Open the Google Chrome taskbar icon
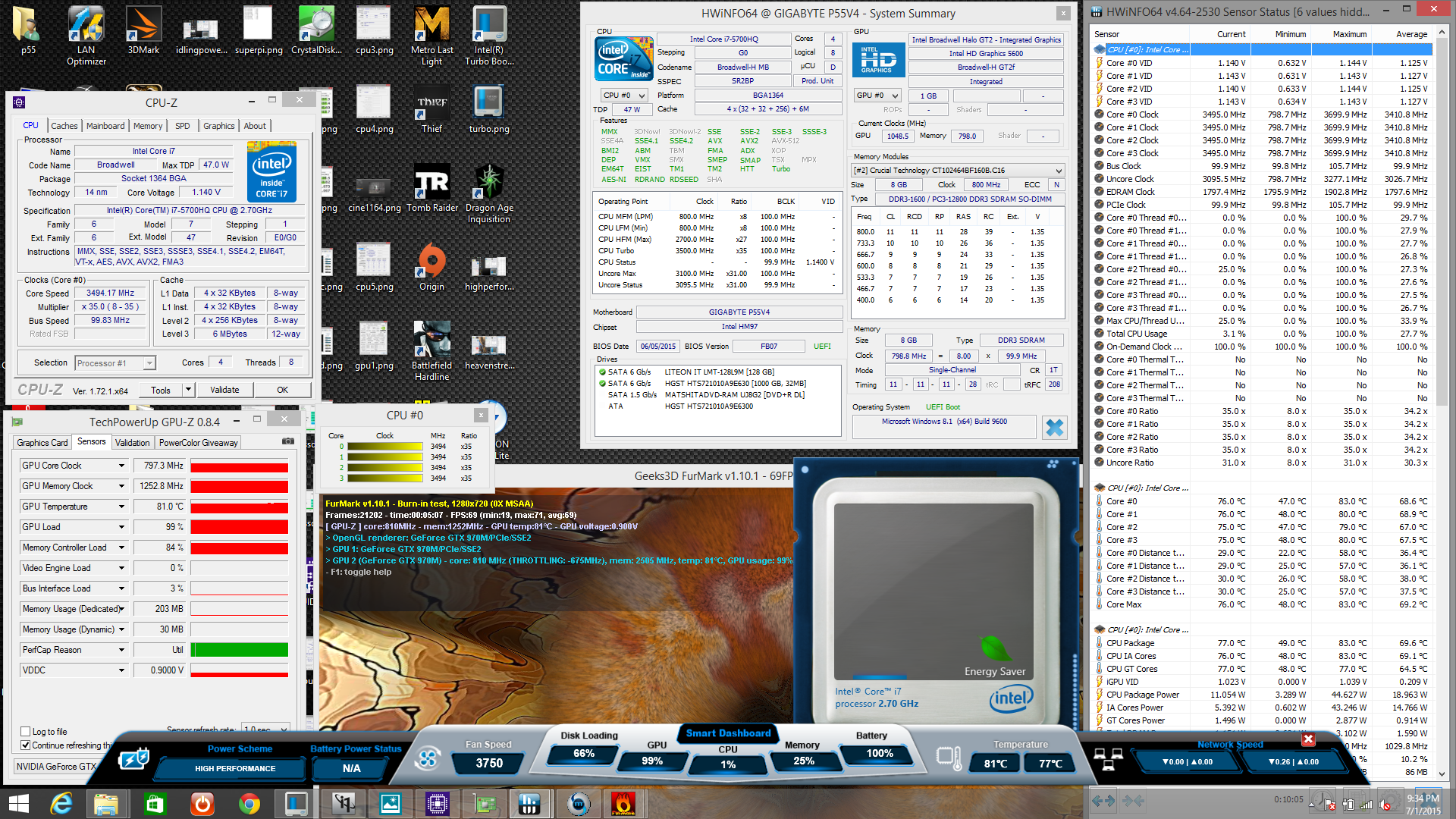 (249, 803)
